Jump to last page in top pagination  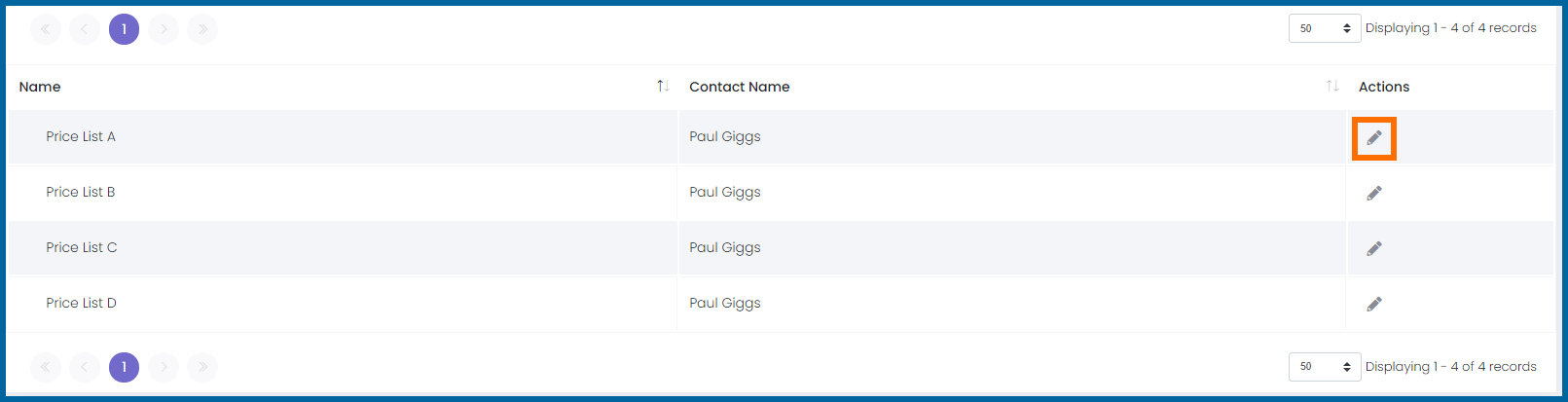[202, 29]
